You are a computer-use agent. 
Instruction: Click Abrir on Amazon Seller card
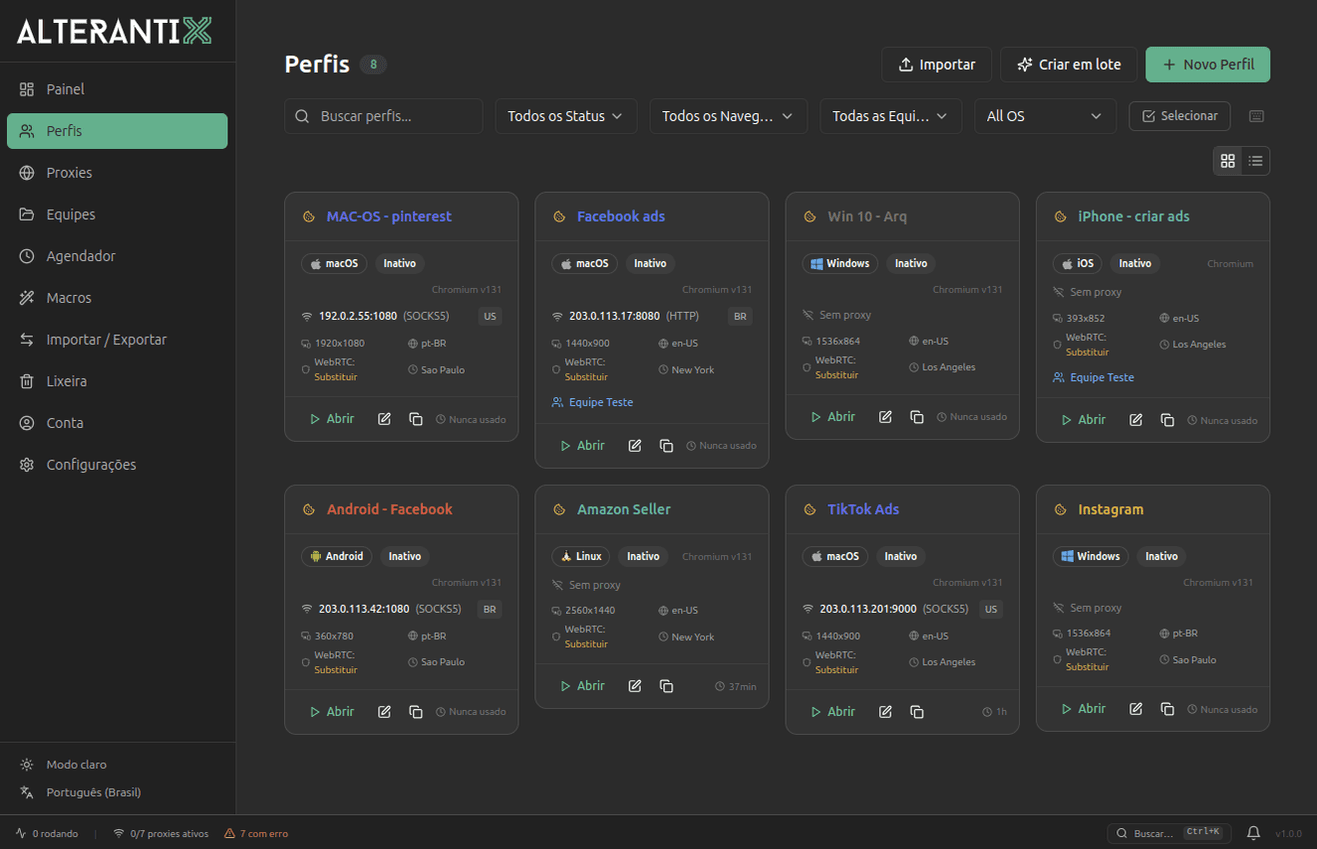tap(583, 686)
